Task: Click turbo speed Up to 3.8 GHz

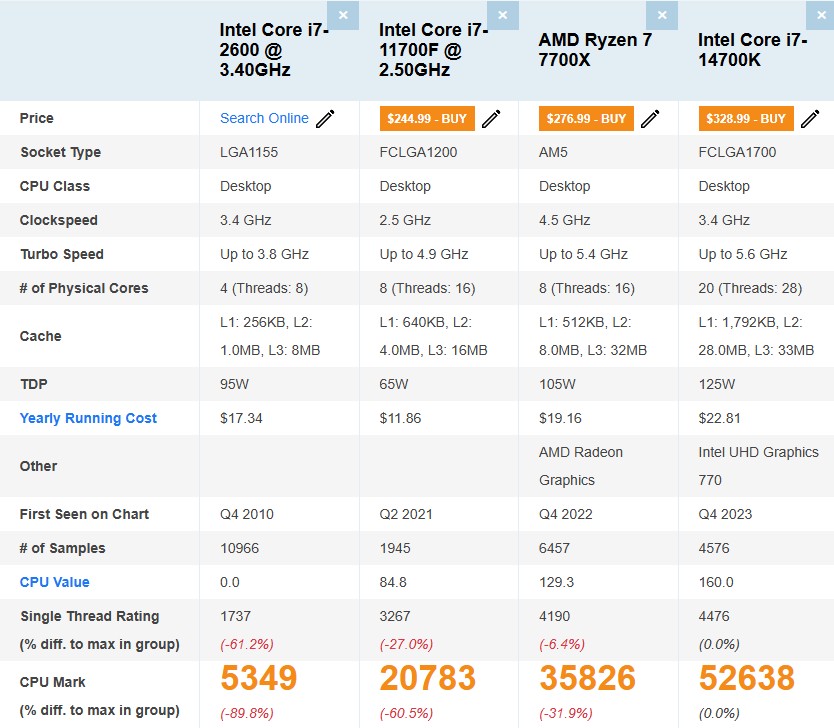Action: click(x=264, y=254)
